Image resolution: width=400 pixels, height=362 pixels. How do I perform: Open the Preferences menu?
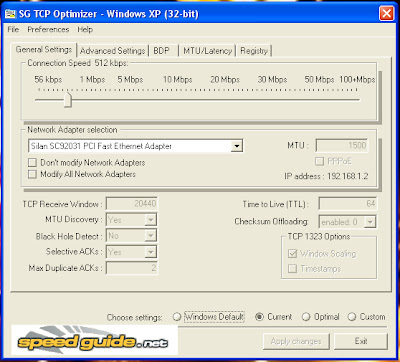point(48,29)
